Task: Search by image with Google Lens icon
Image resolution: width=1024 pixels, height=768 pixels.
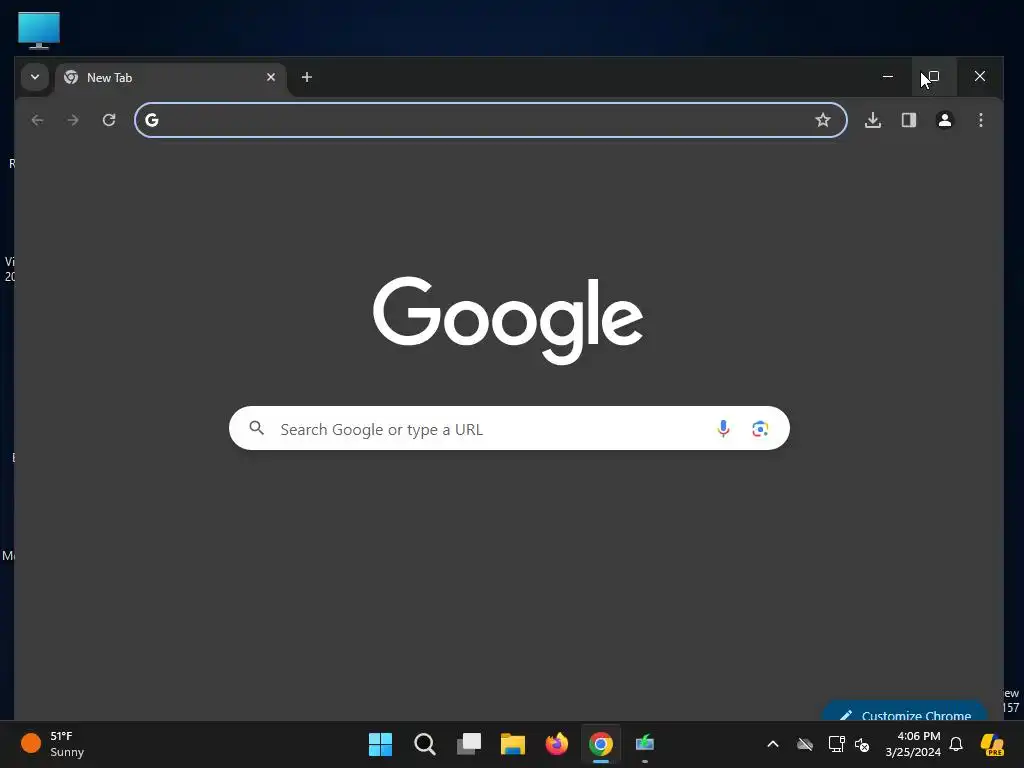Action: click(x=760, y=429)
